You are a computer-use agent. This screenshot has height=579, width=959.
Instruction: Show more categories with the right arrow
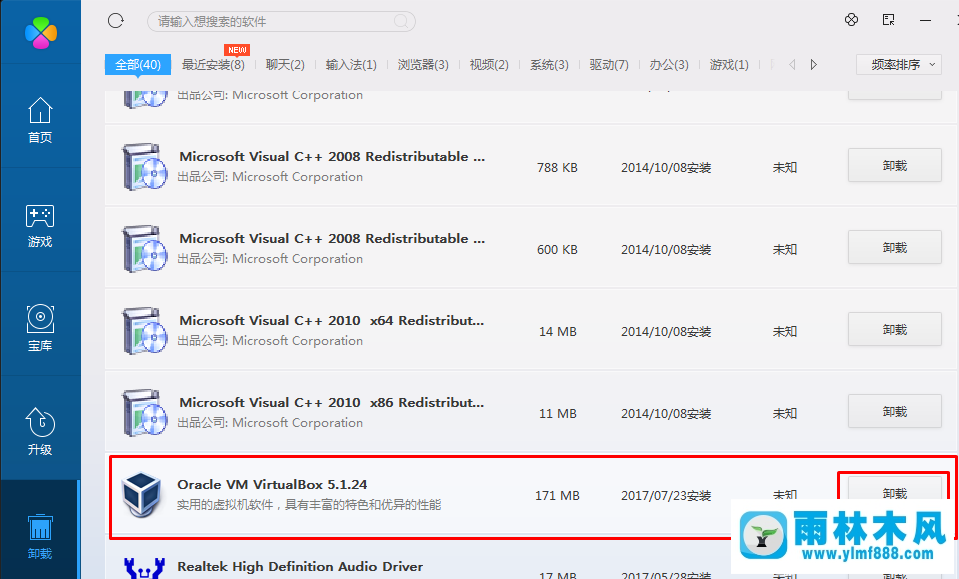click(x=813, y=64)
